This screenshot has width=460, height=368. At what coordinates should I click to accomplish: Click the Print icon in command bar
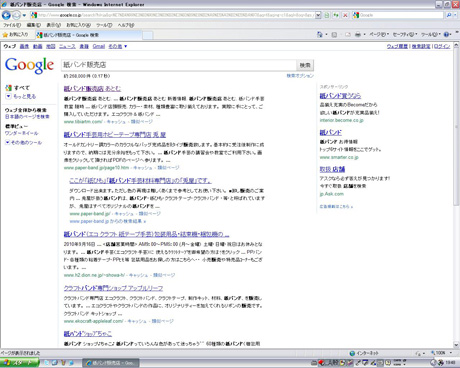click(358, 34)
